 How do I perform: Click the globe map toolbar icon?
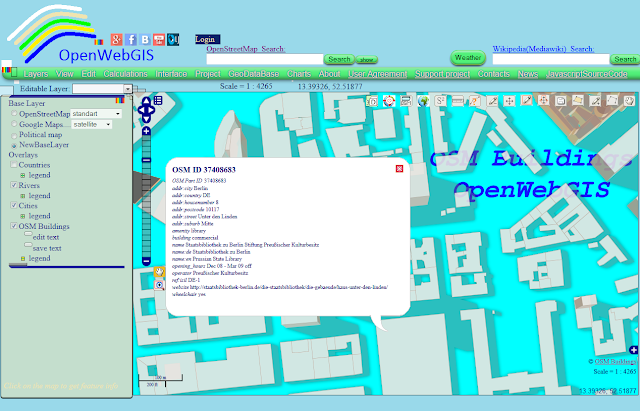[x=423, y=101]
